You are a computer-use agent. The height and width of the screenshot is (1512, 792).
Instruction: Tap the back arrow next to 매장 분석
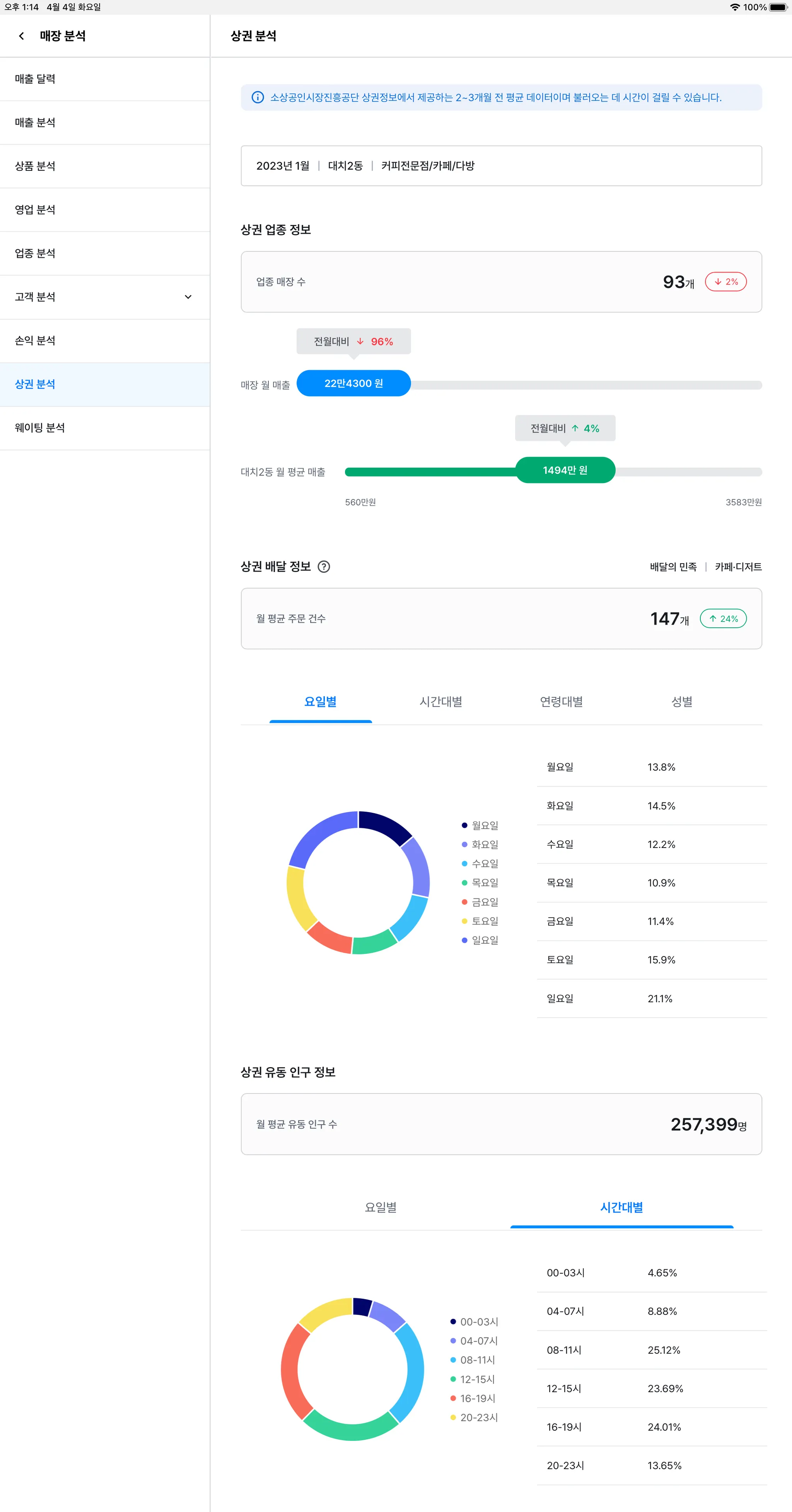tap(22, 36)
